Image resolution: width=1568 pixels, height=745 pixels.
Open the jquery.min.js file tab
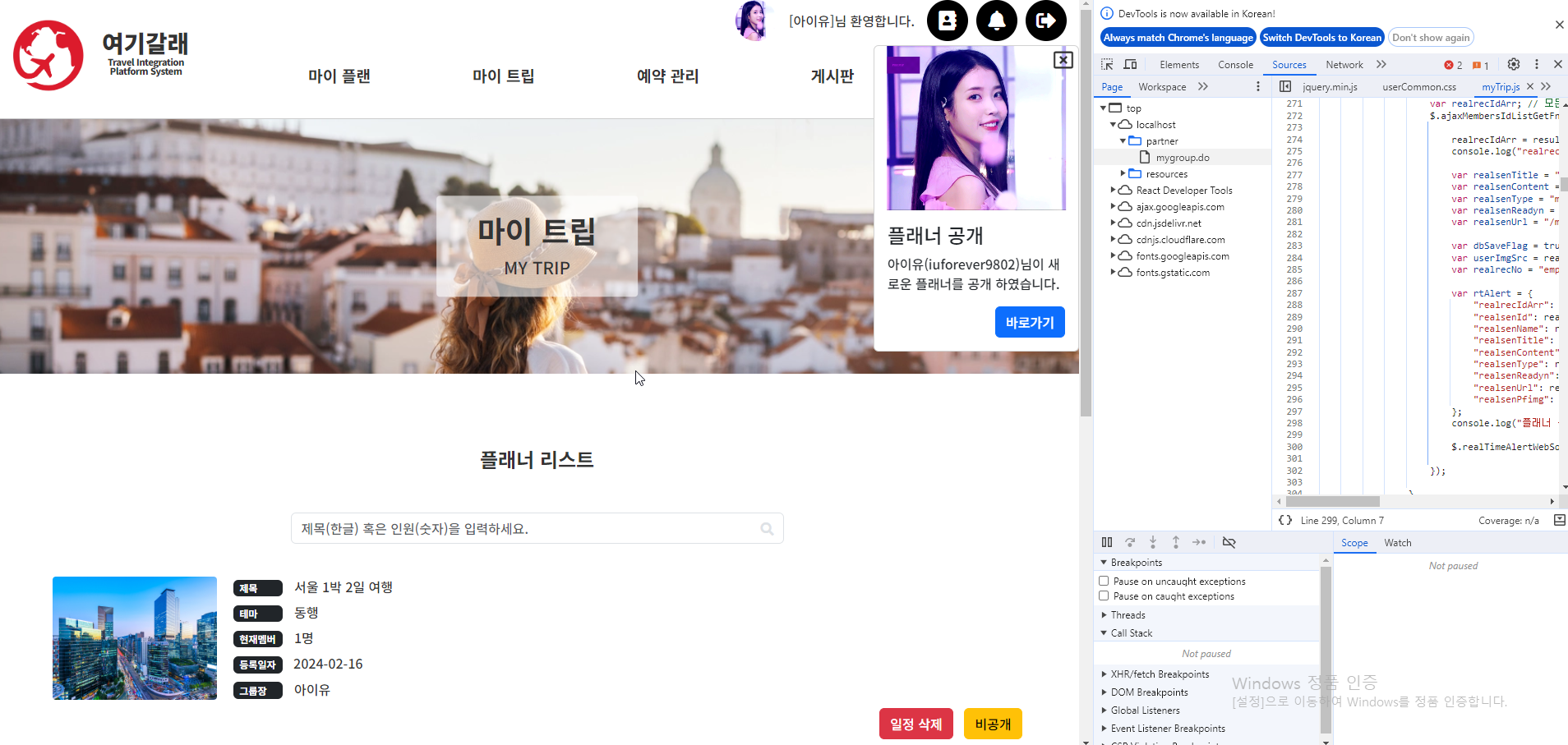tap(1330, 87)
